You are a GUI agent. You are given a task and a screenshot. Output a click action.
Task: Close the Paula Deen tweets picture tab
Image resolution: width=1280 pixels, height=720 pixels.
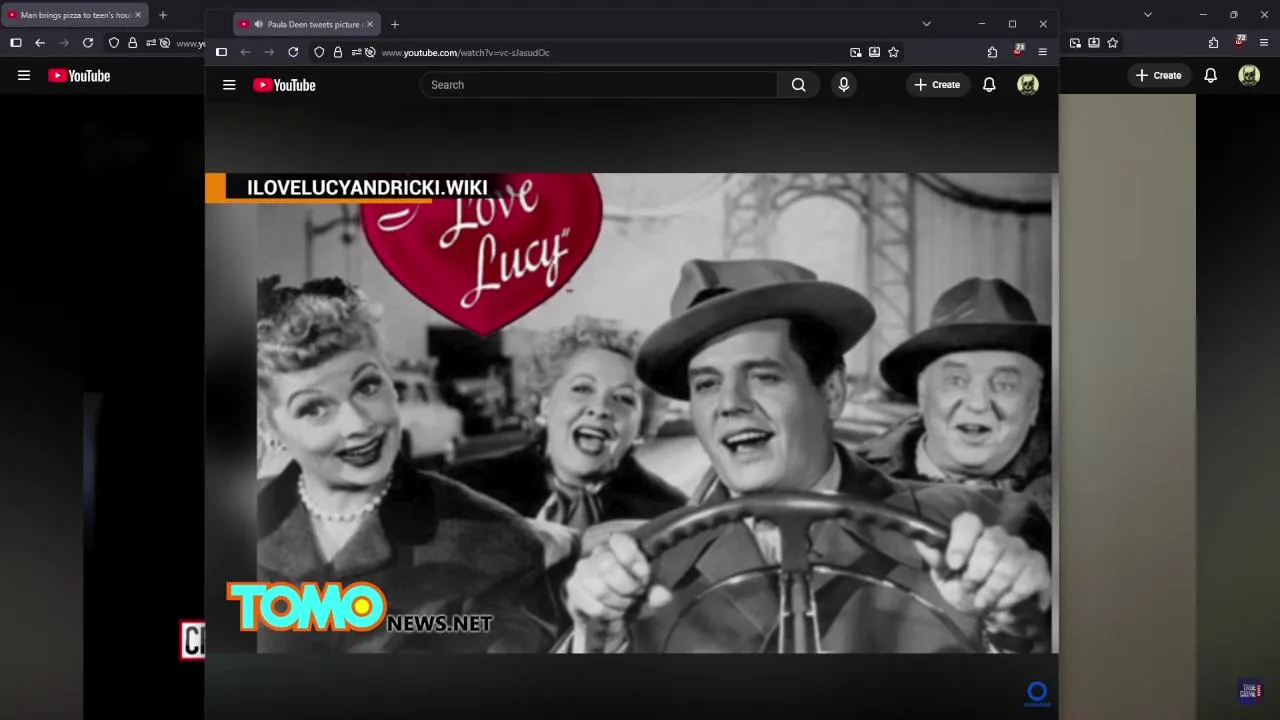point(370,24)
